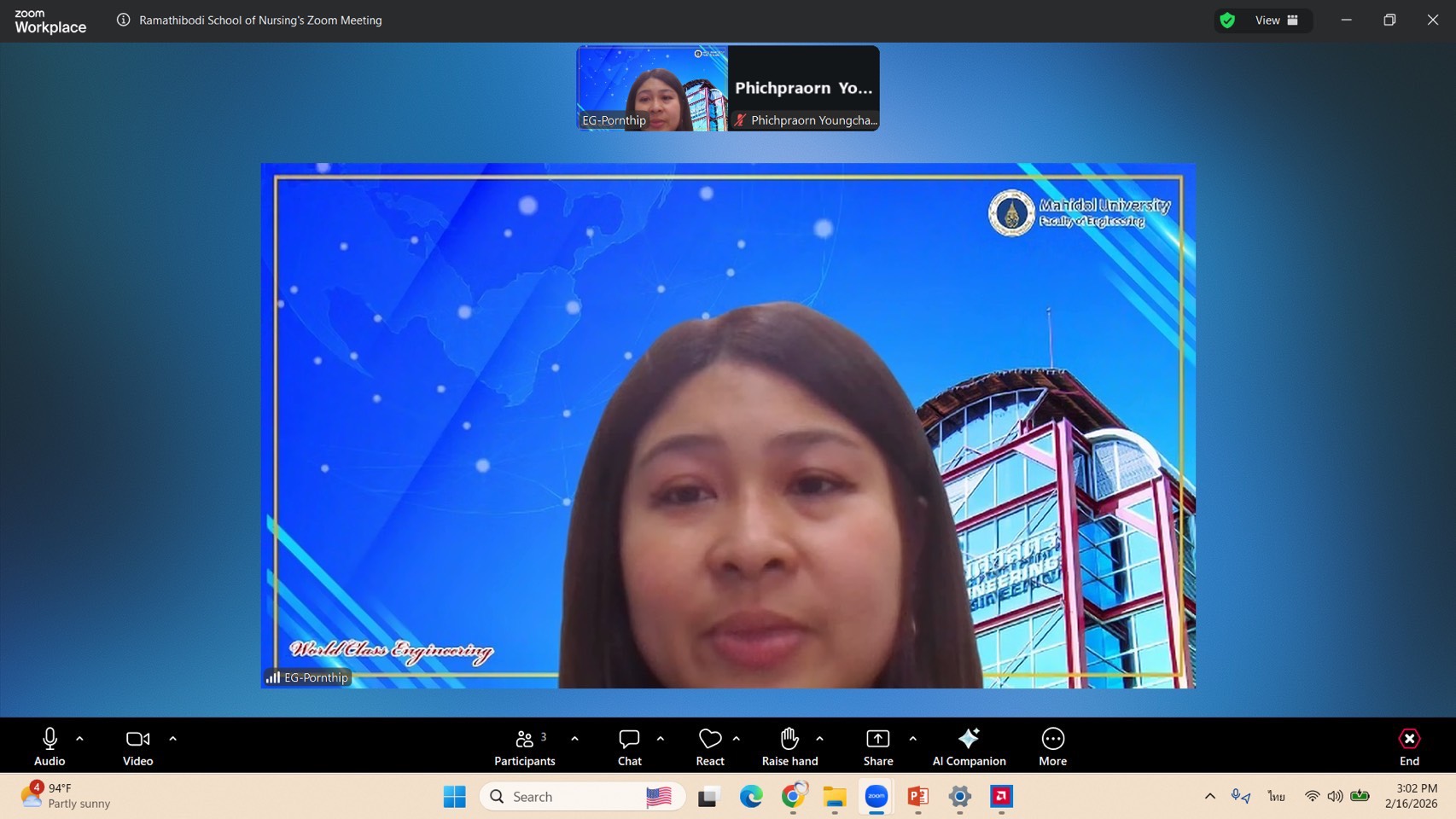The width and height of the screenshot is (1456, 819).
Task: Click the green encryption shield icon
Action: point(1227,20)
